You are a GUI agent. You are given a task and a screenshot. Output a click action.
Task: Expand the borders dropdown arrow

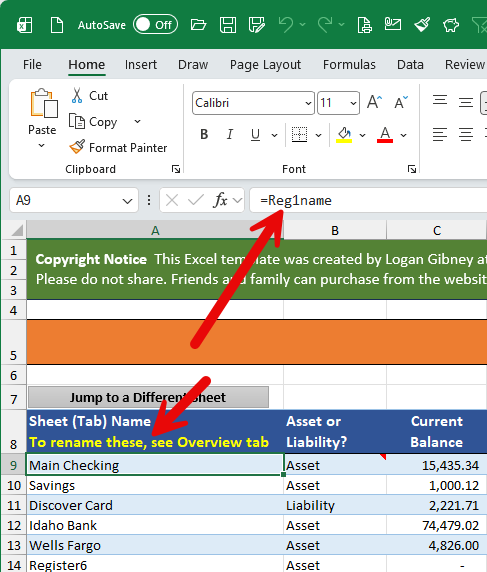pyautogui.click(x=318, y=135)
